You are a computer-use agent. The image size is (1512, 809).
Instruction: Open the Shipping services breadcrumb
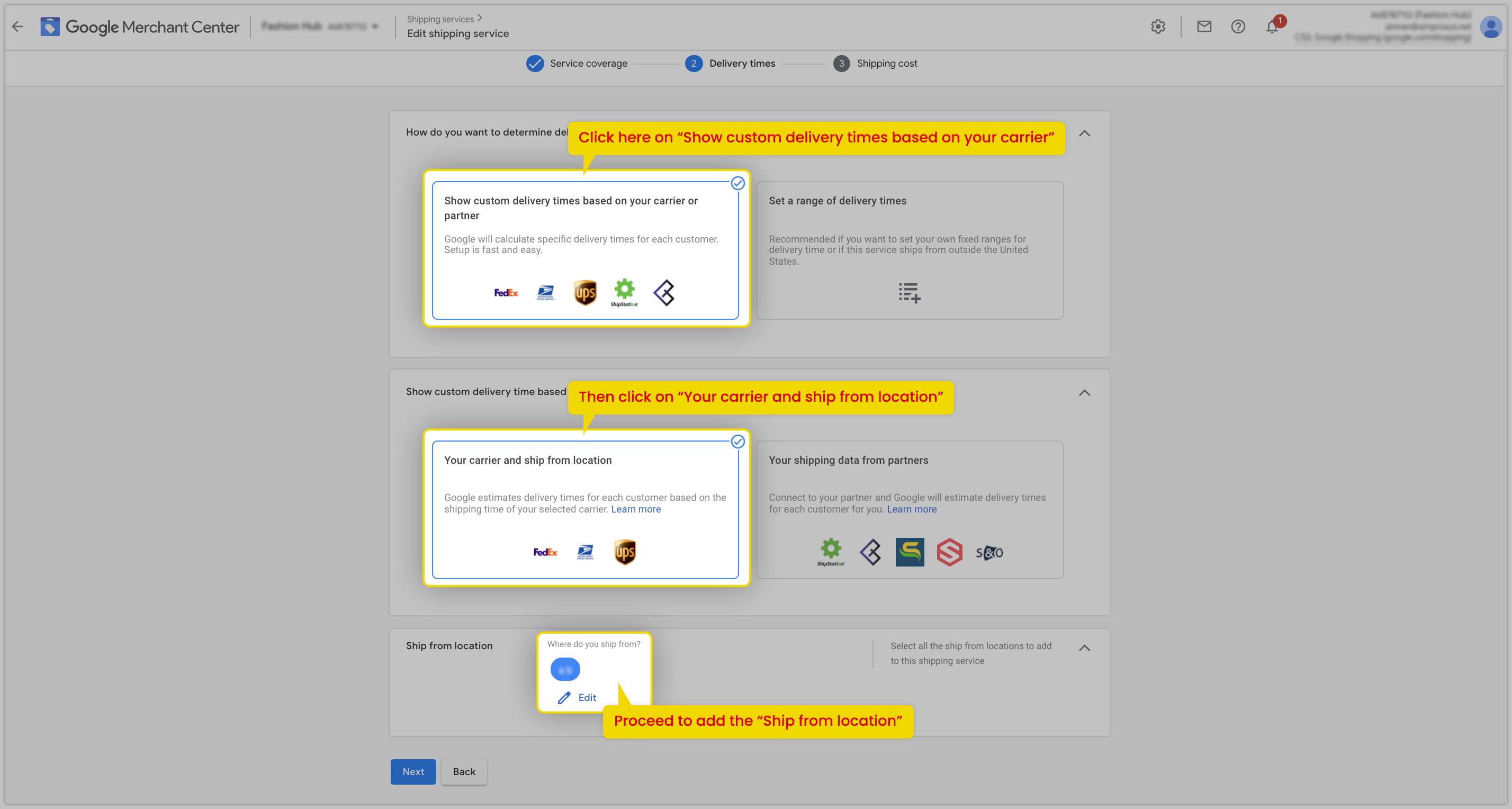click(x=440, y=19)
